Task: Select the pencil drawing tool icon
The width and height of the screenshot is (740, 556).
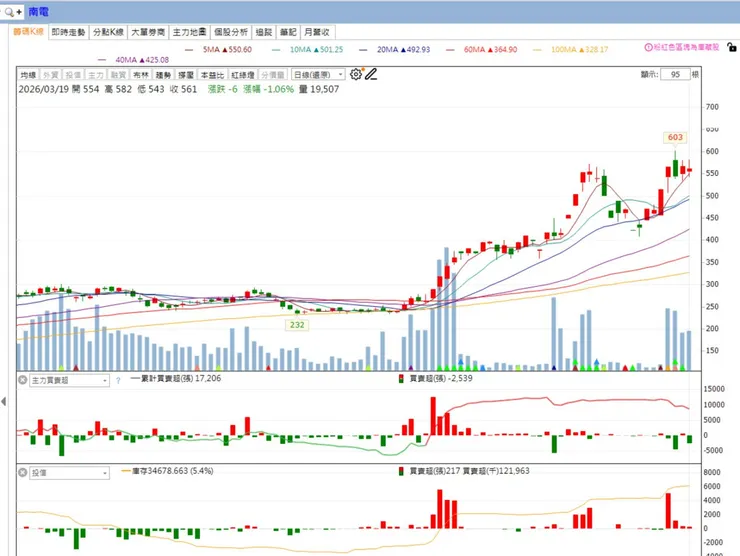Action: pos(371,74)
